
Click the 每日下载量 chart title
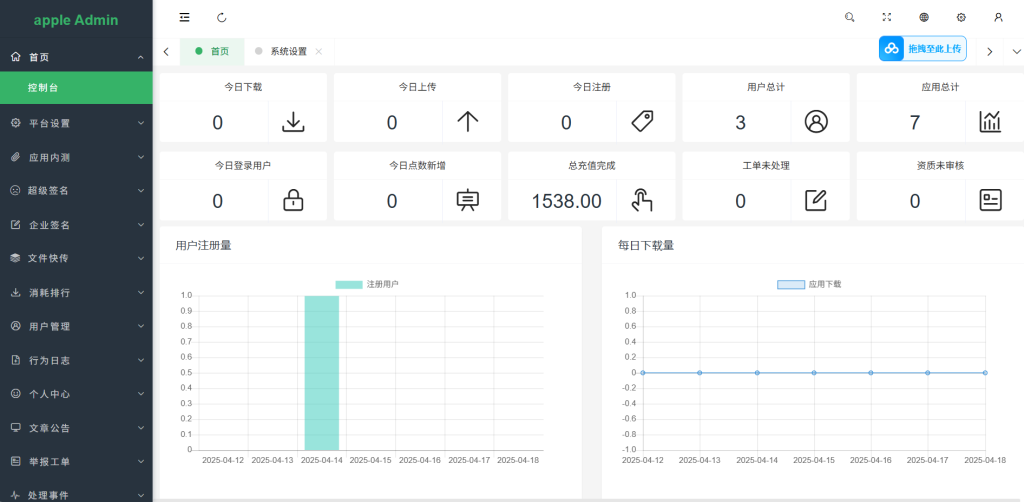click(x=646, y=245)
